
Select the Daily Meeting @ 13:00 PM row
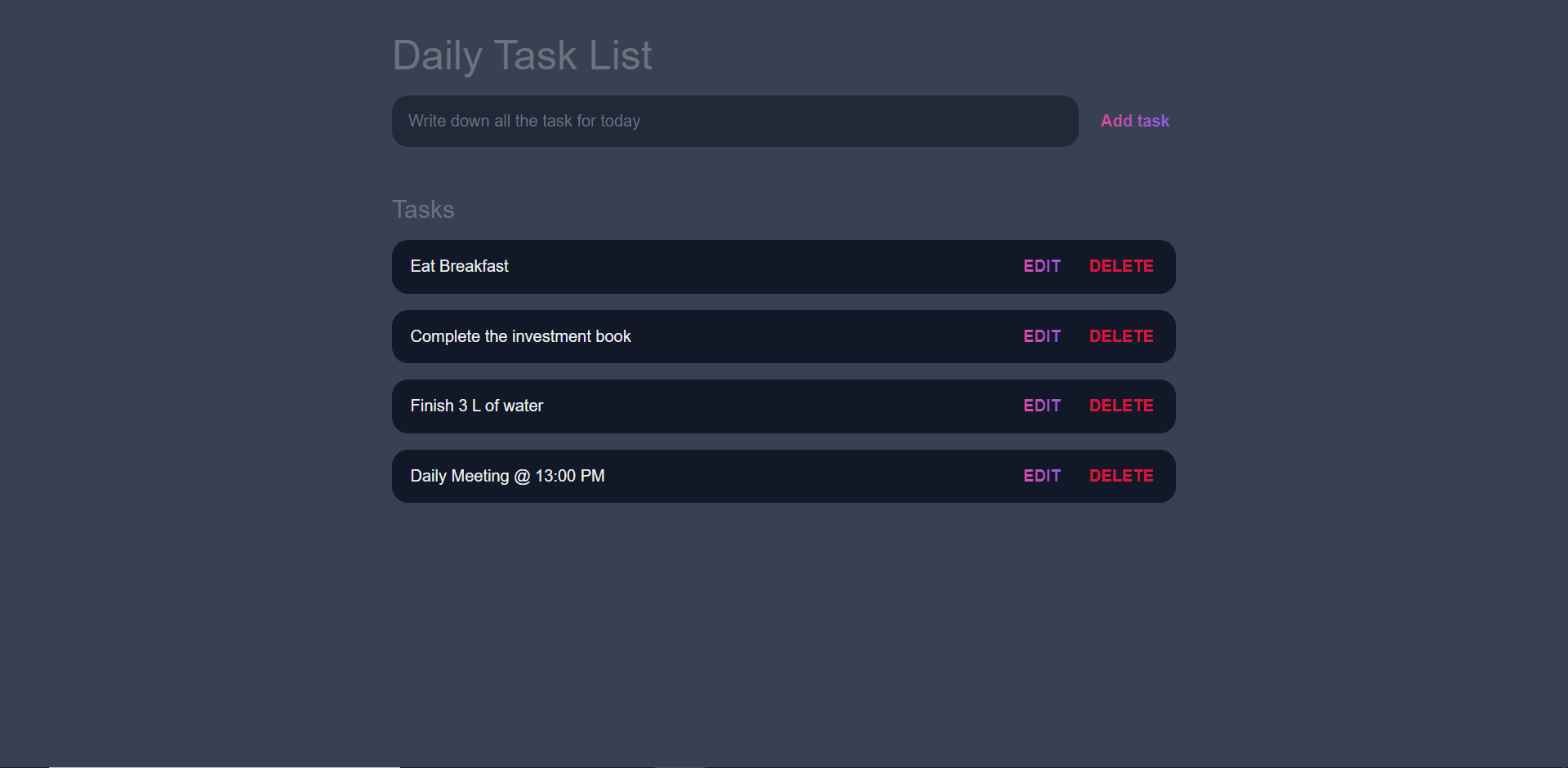coord(735,476)
